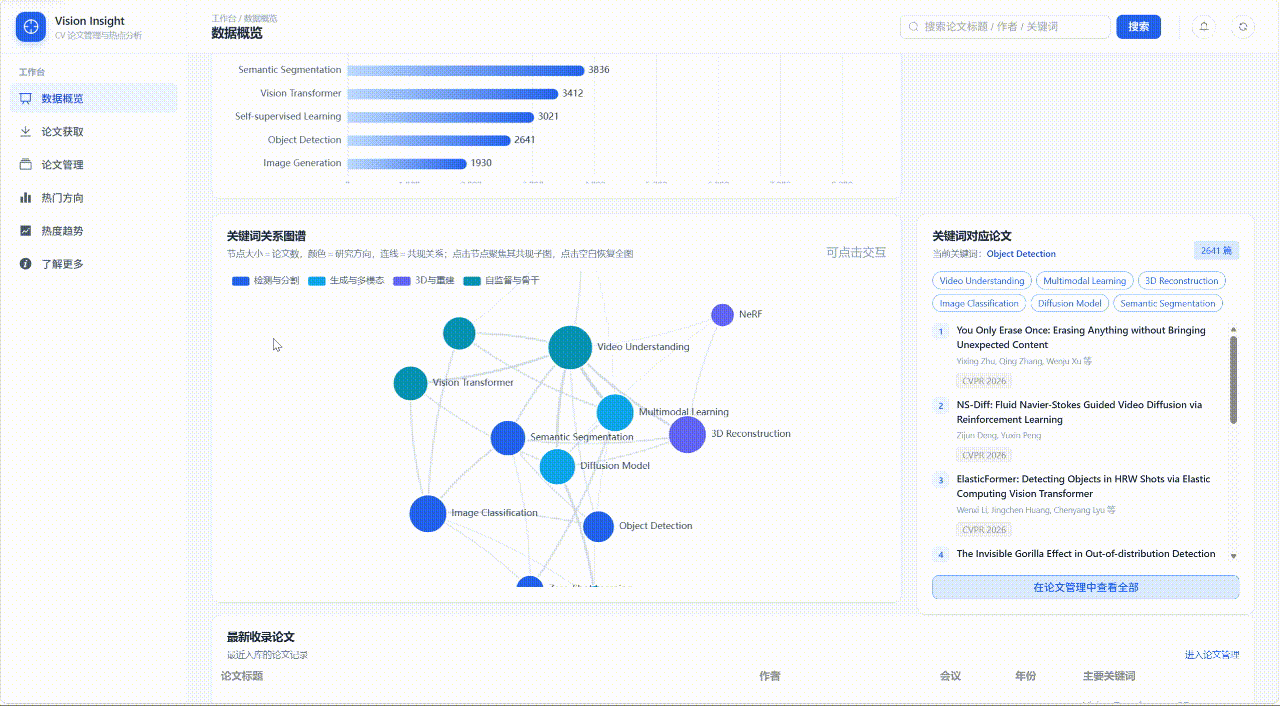Focus the paper search input field
The height and width of the screenshot is (706, 1280).
coord(1005,27)
